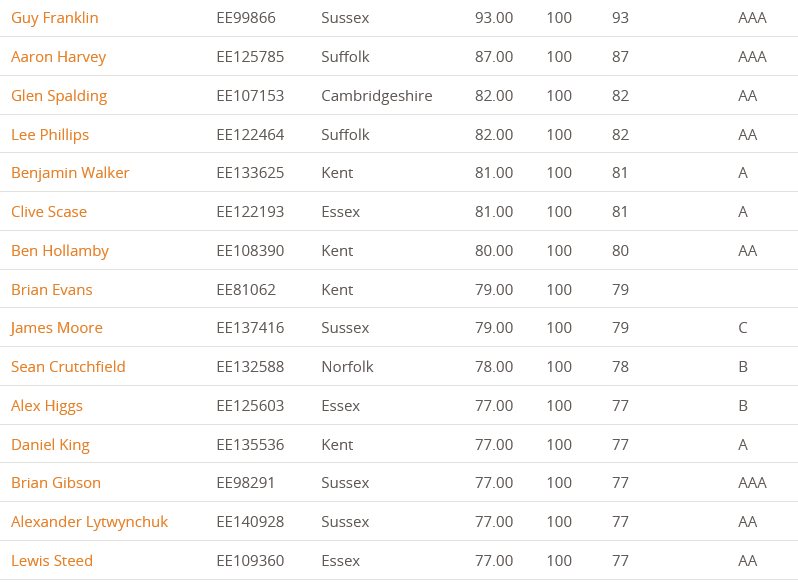The height and width of the screenshot is (583, 798).
Task: Open Alexander Lytwynchuk's profile link
Action: tap(90, 522)
